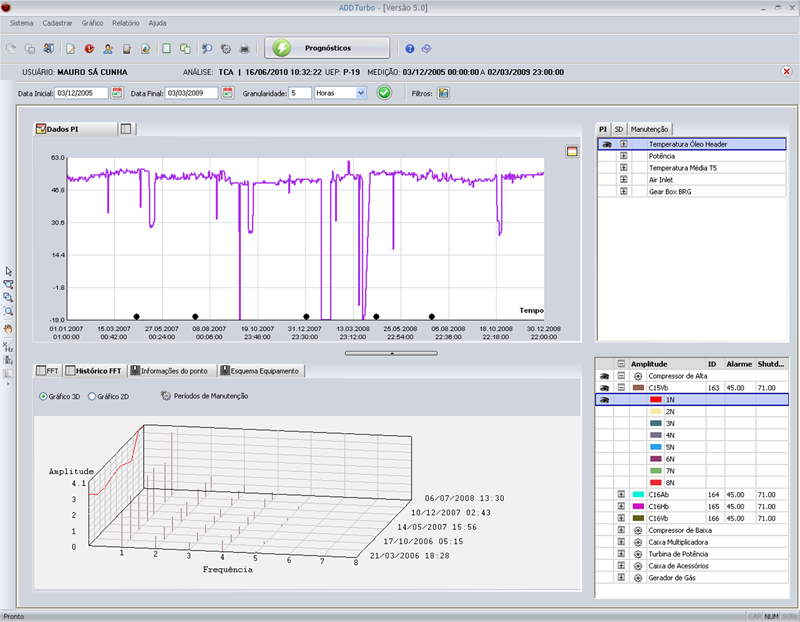Click the red alert icon in toolbar
The image size is (800, 622).
point(89,48)
